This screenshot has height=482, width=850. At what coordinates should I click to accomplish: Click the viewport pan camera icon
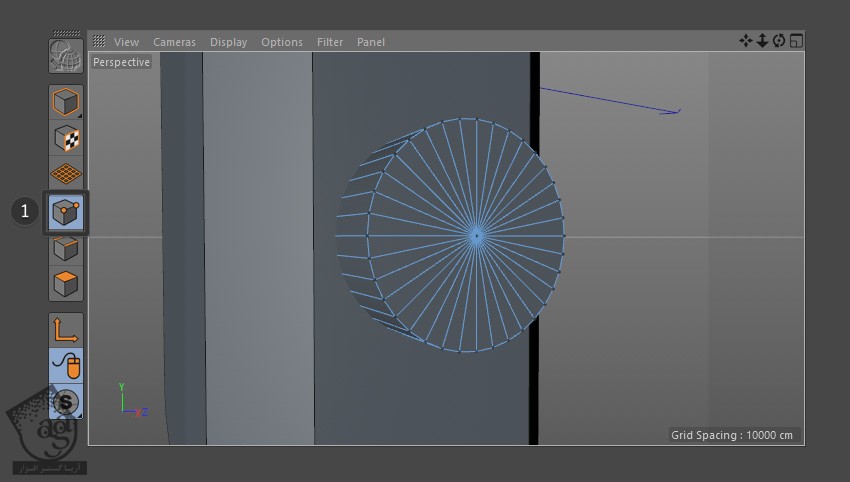[745, 41]
